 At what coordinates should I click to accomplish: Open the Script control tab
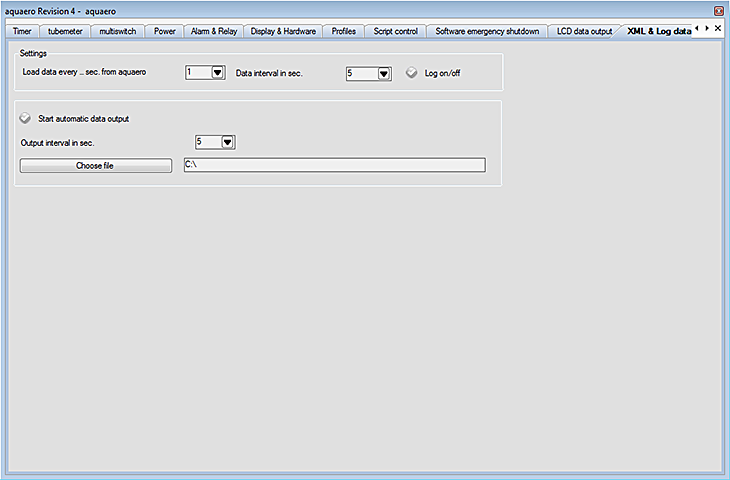tap(396, 31)
